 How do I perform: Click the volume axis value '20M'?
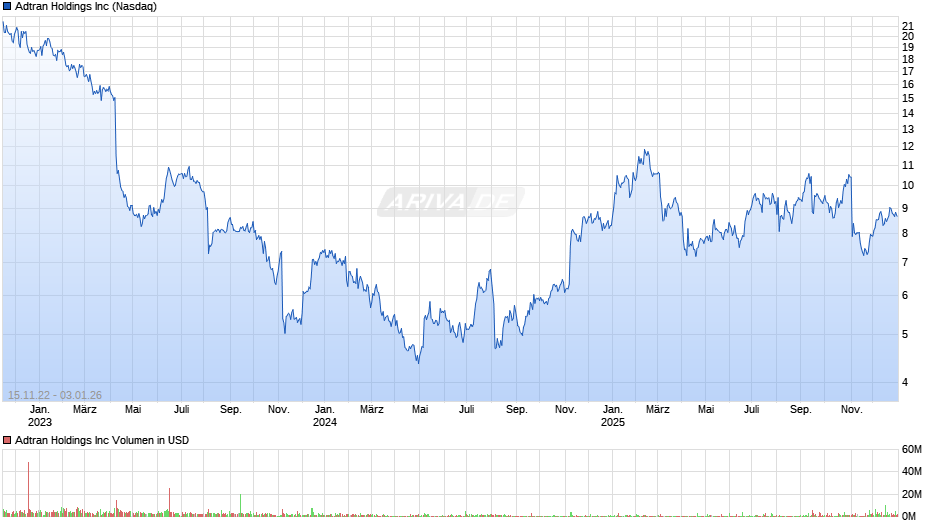tap(912, 494)
